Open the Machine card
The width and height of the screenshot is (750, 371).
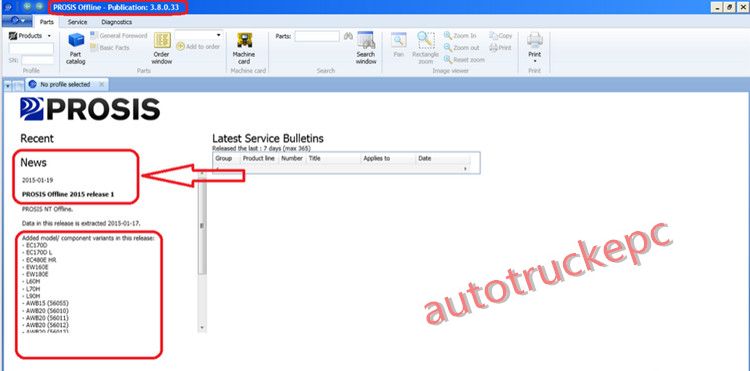click(x=244, y=48)
